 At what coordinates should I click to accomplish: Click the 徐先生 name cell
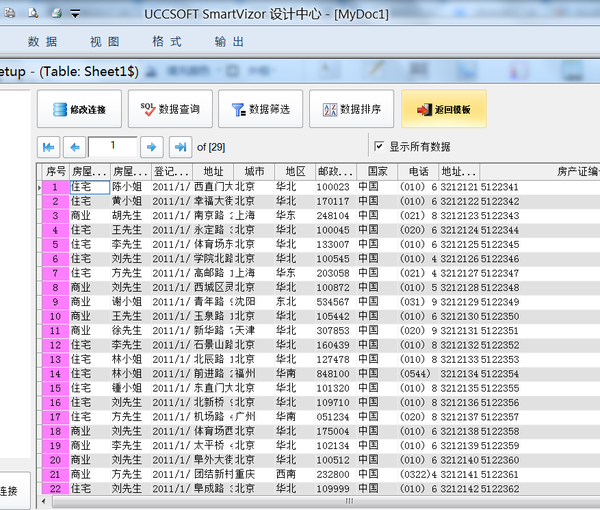tap(130, 331)
